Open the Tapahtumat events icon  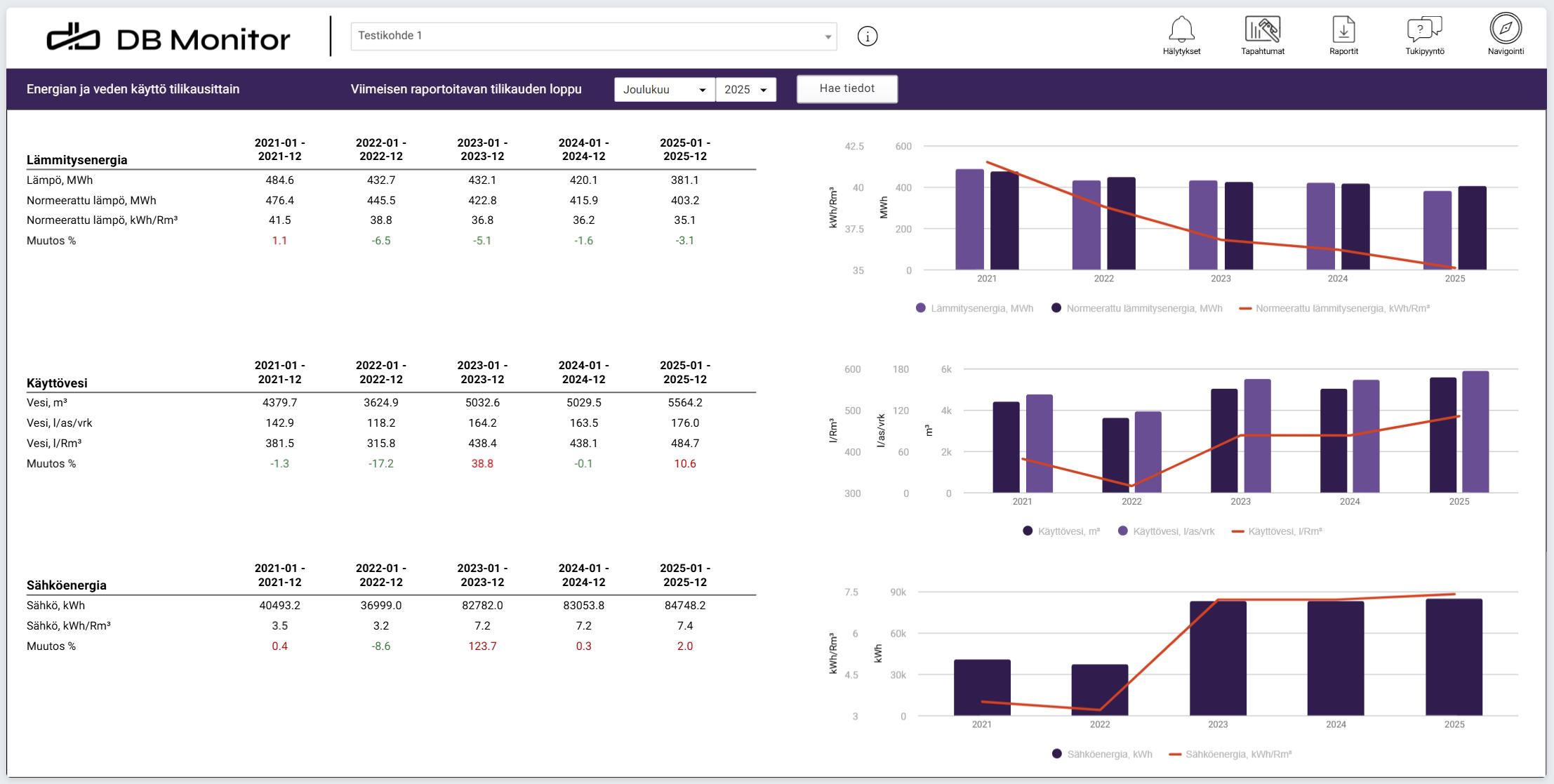[x=1262, y=30]
